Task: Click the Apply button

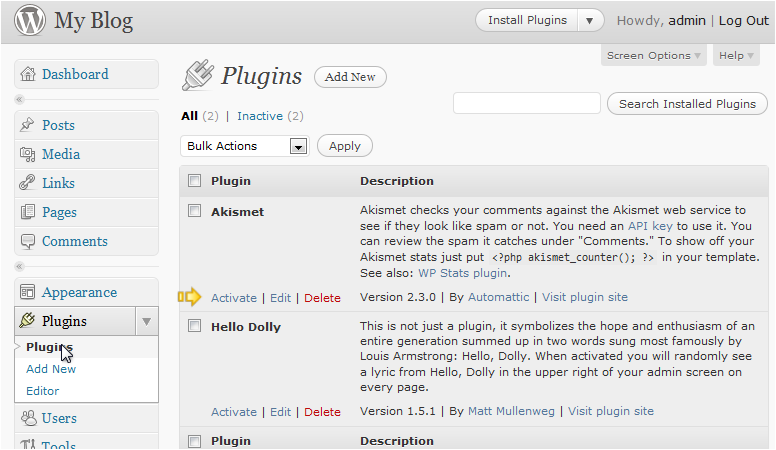Action: point(345,146)
